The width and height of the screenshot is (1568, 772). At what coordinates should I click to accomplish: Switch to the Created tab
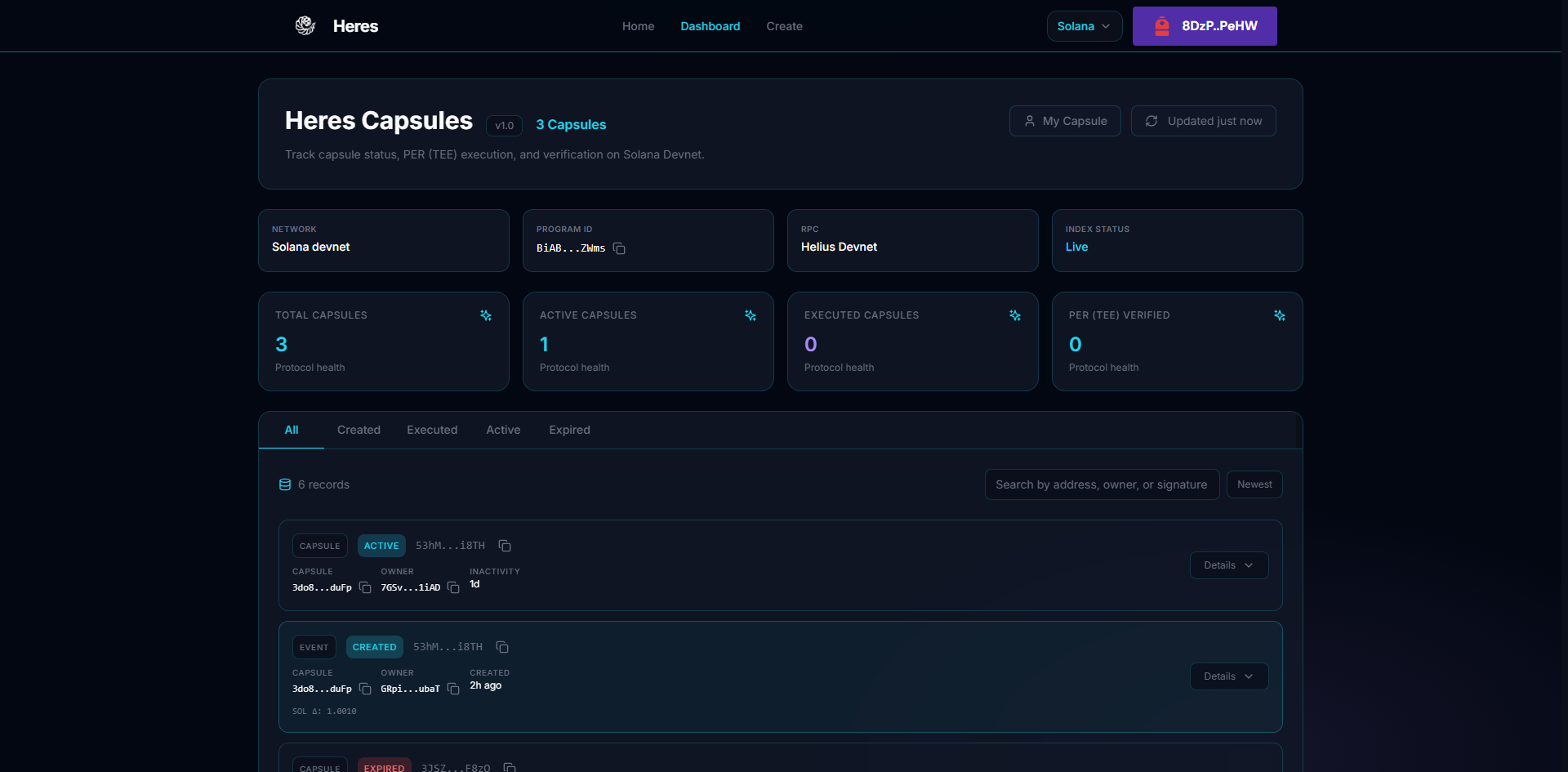tap(359, 430)
